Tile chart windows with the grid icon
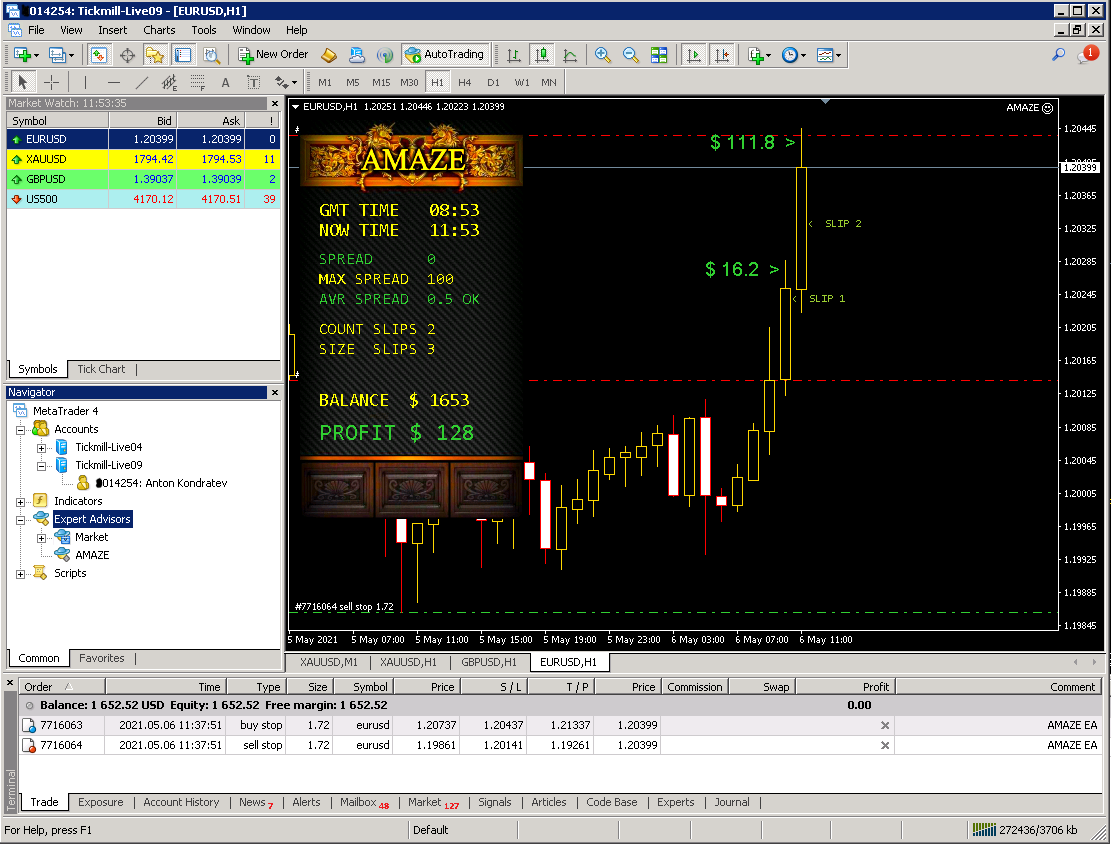 [659, 55]
